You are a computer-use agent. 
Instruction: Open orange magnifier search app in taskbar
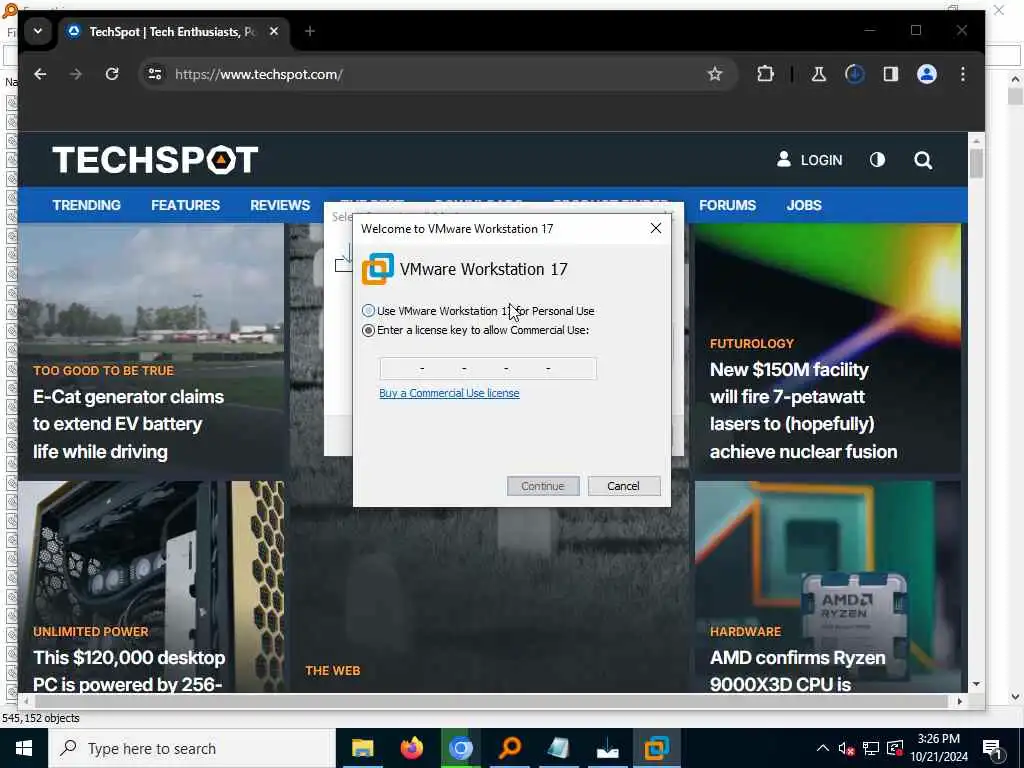tap(510, 748)
